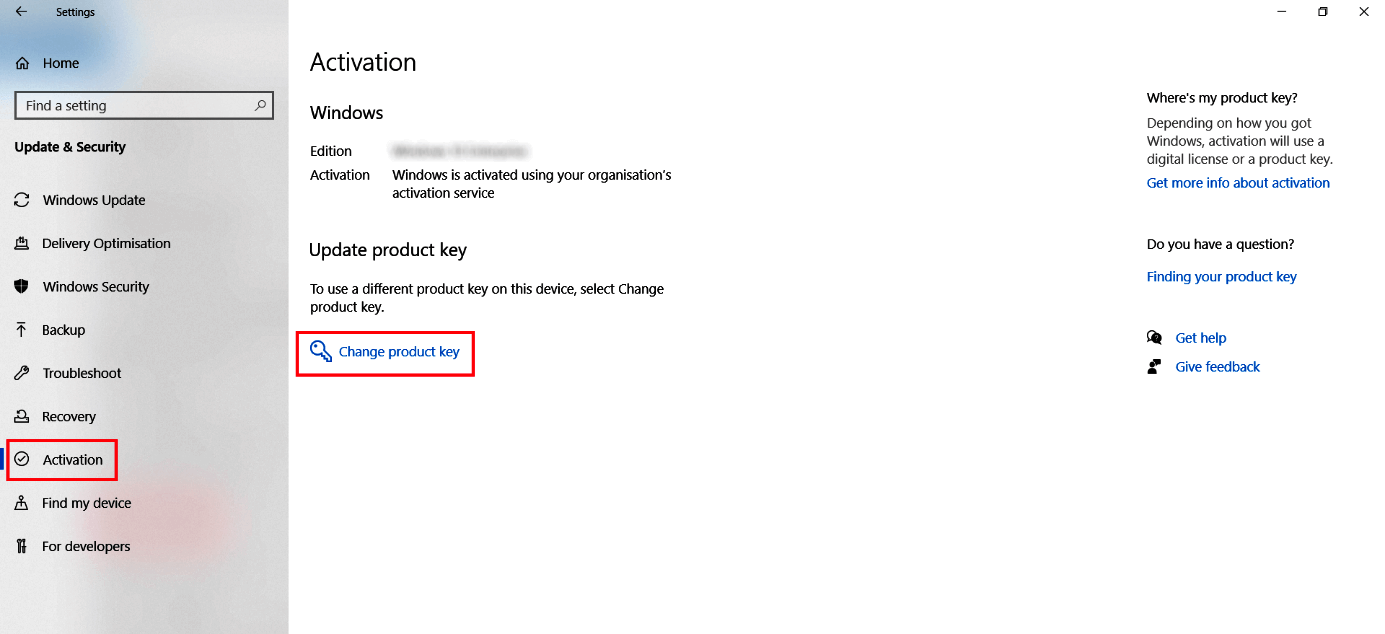This screenshot has height=634, width=1385.
Task: Open the Troubleshoot section icon
Action: point(22,373)
